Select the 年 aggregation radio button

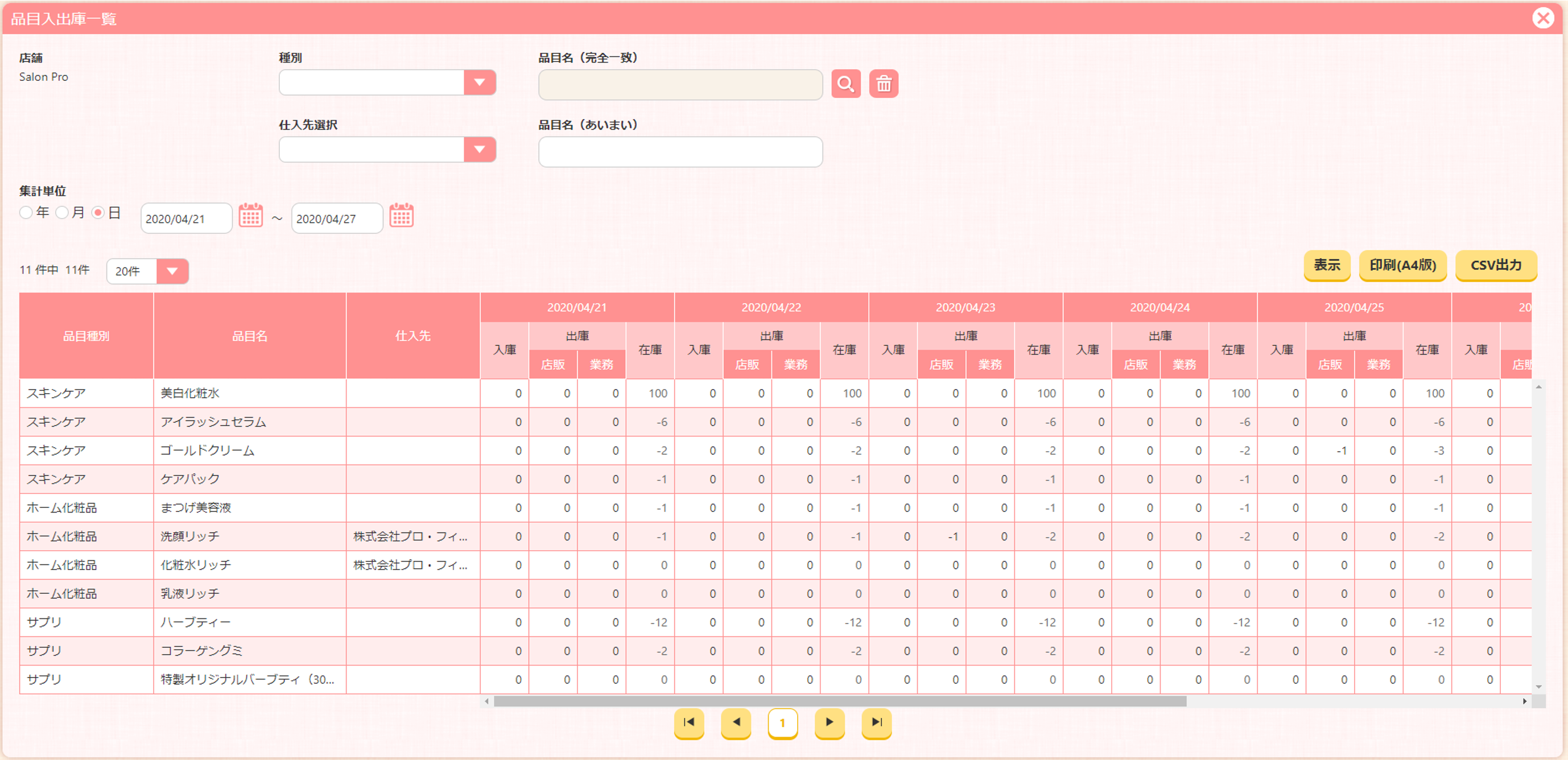[26, 213]
